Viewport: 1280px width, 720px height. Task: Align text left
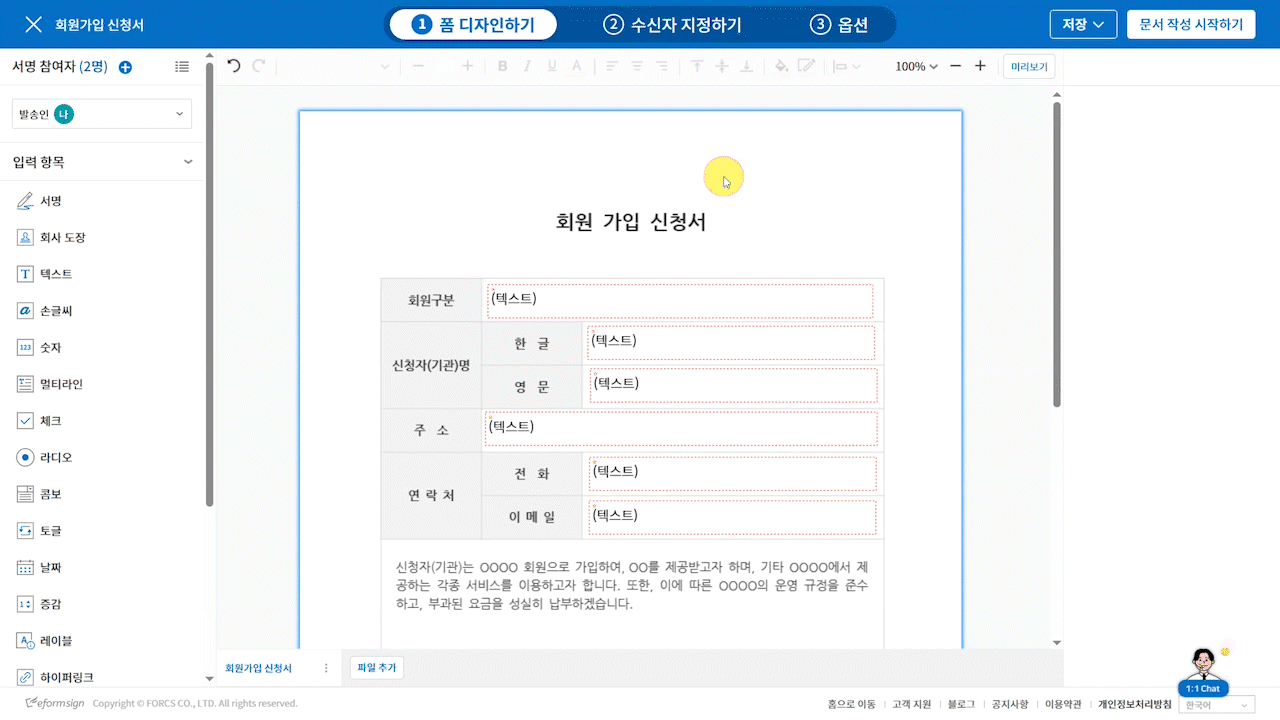coord(611,67)
